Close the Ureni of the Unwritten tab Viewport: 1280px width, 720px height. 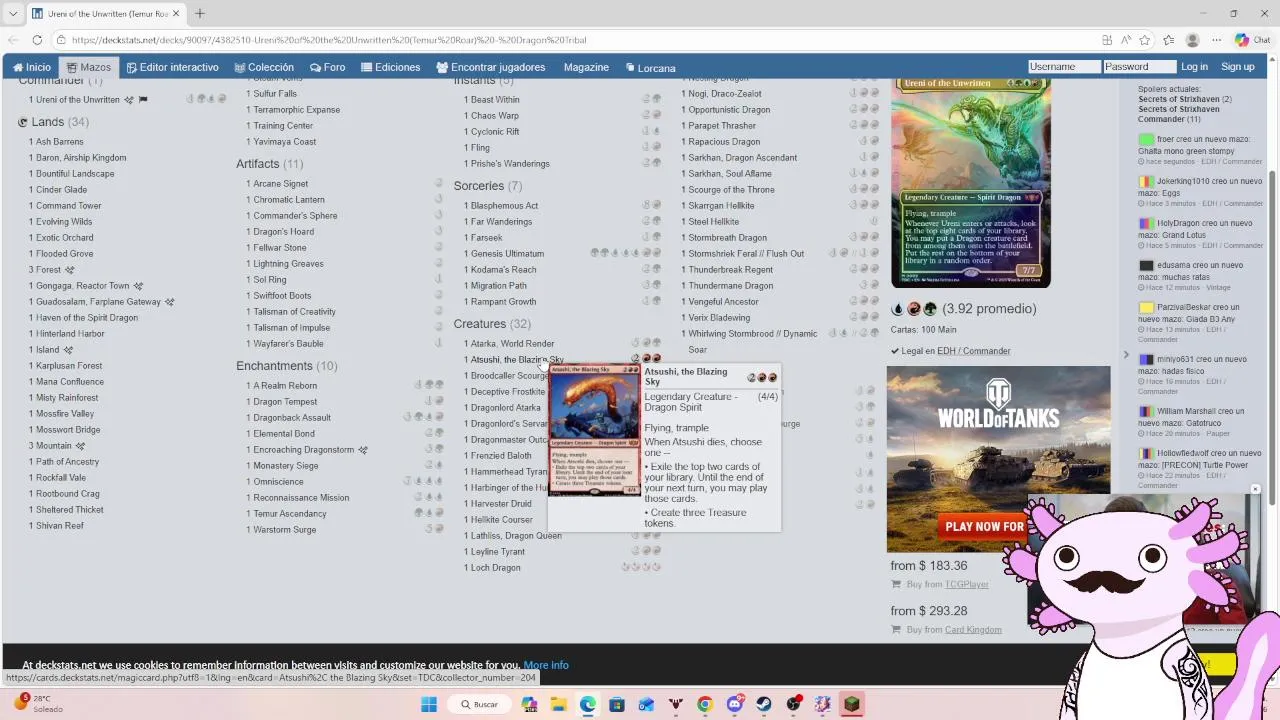pos(176,13)
